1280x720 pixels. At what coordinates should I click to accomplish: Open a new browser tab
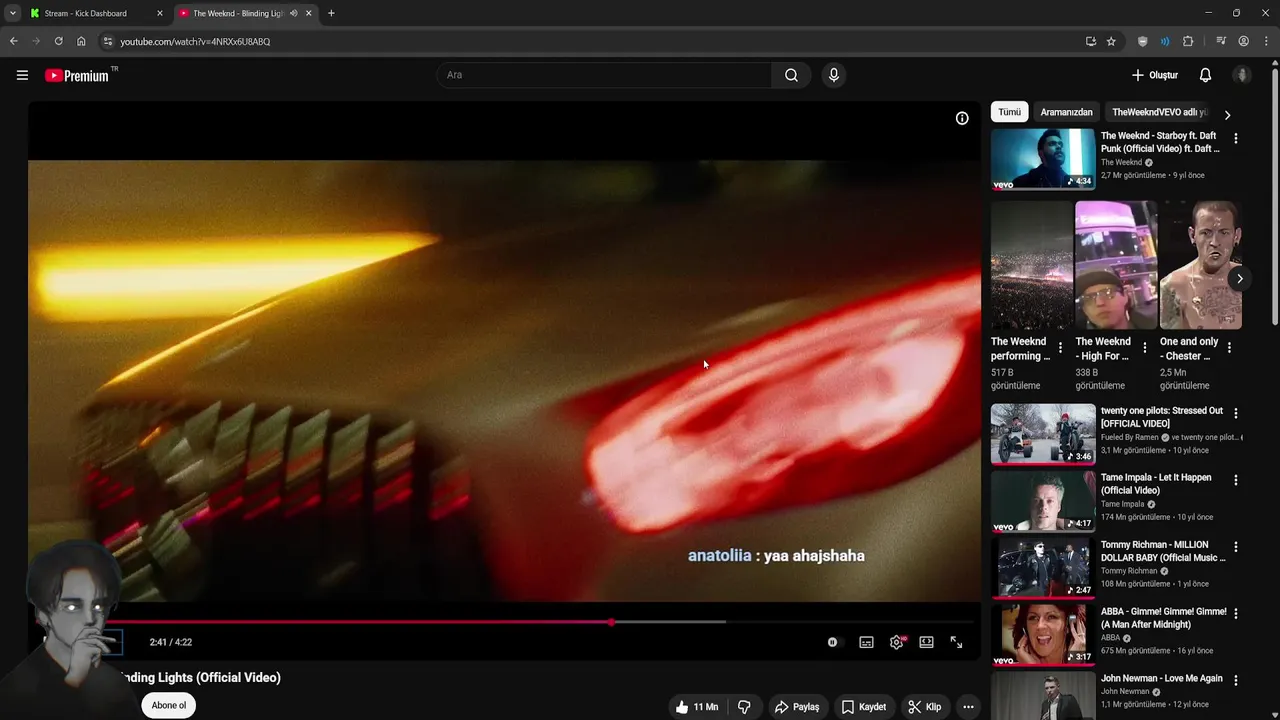coord(331,13)
